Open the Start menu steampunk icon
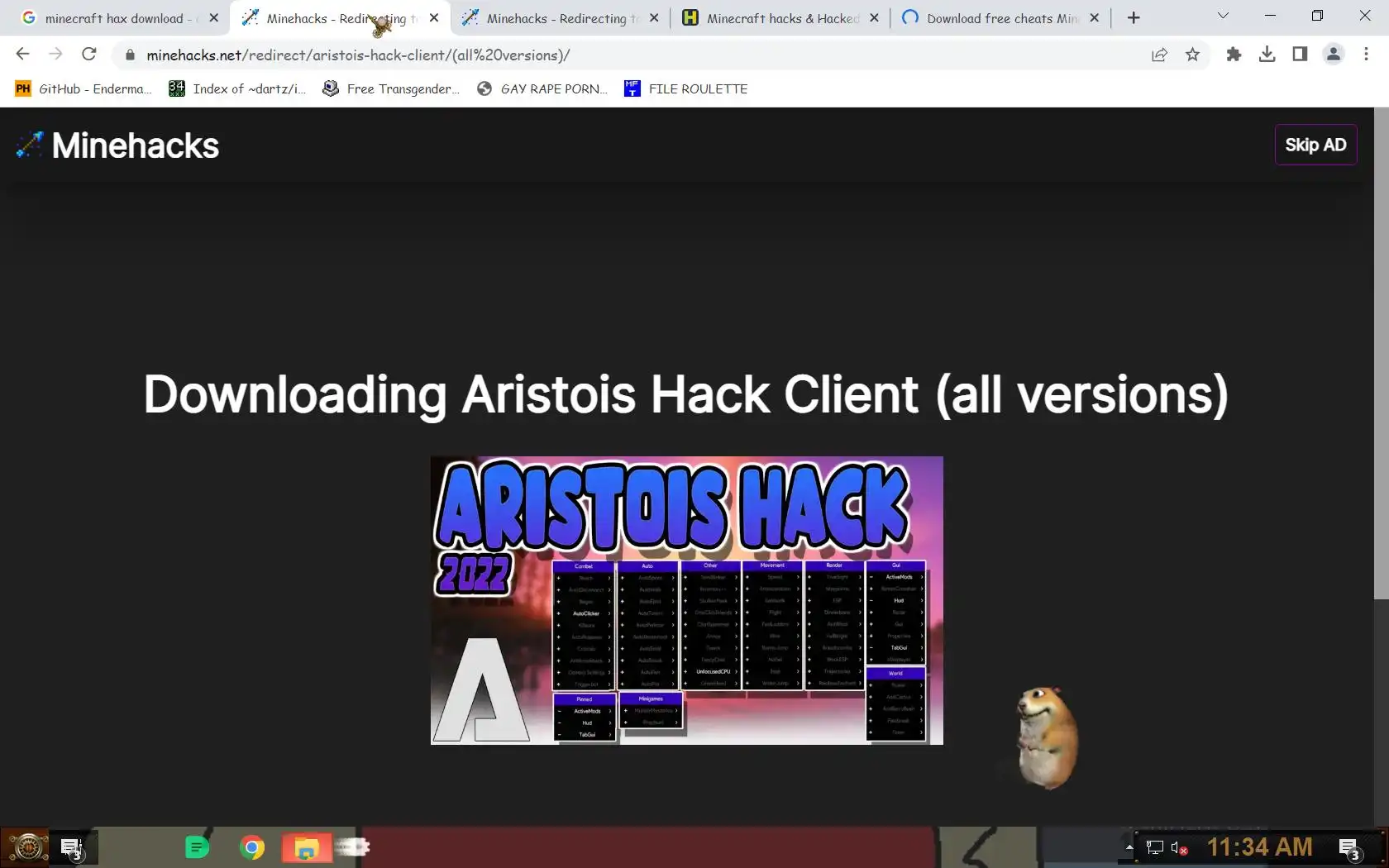Image resolution: width=1389 pixels, height=868 pixels. (27, 847)
